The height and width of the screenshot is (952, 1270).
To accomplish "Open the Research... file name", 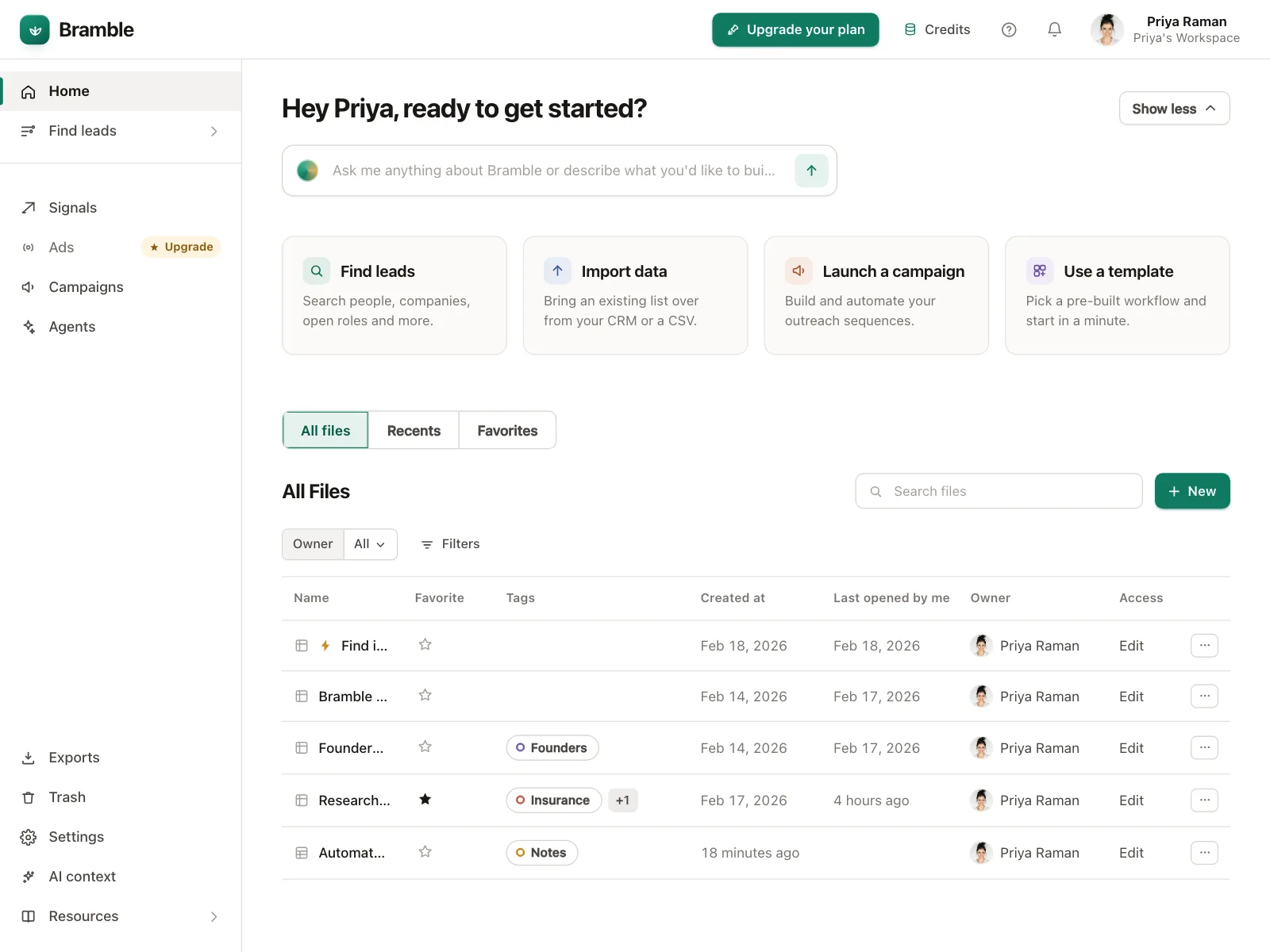I will pos(354,800).
